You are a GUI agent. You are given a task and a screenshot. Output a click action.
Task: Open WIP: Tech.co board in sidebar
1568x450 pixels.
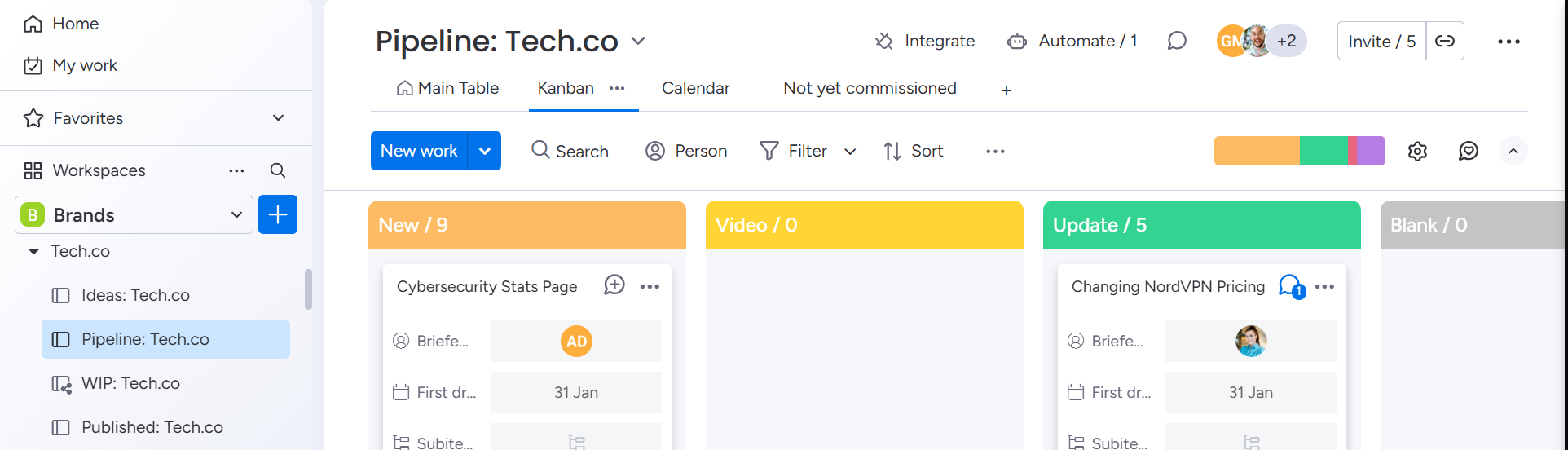[130, 383]
